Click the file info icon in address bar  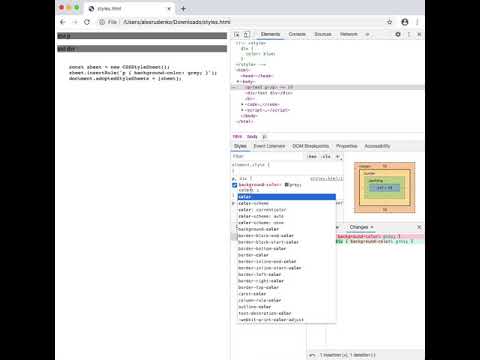102,22
